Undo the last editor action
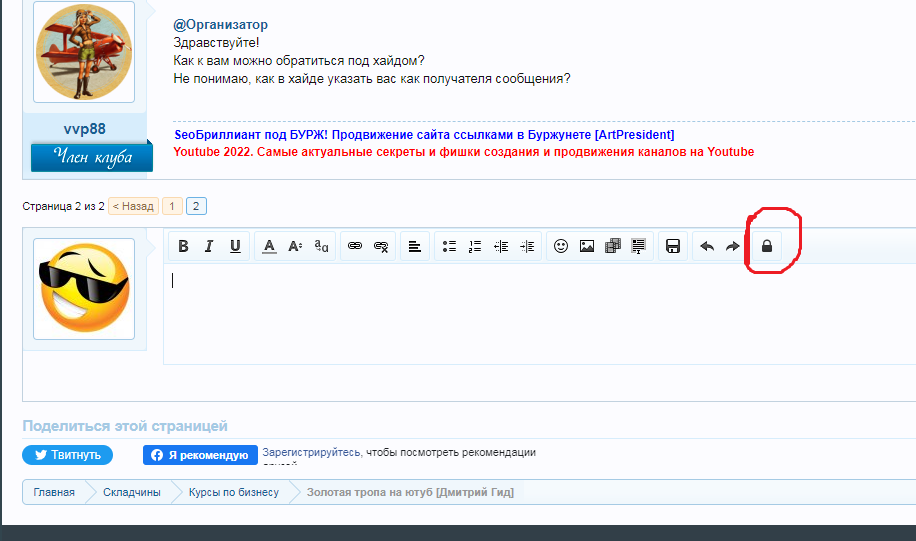 pyautogui.click(x=707, y=246)
